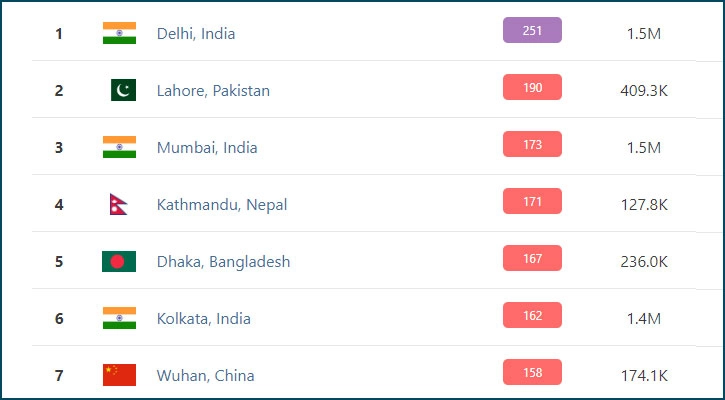Open the Mumbai, India city link
The width and height of the screenshot is (725, 400).
pyautogui.click(x=207, y=148)
